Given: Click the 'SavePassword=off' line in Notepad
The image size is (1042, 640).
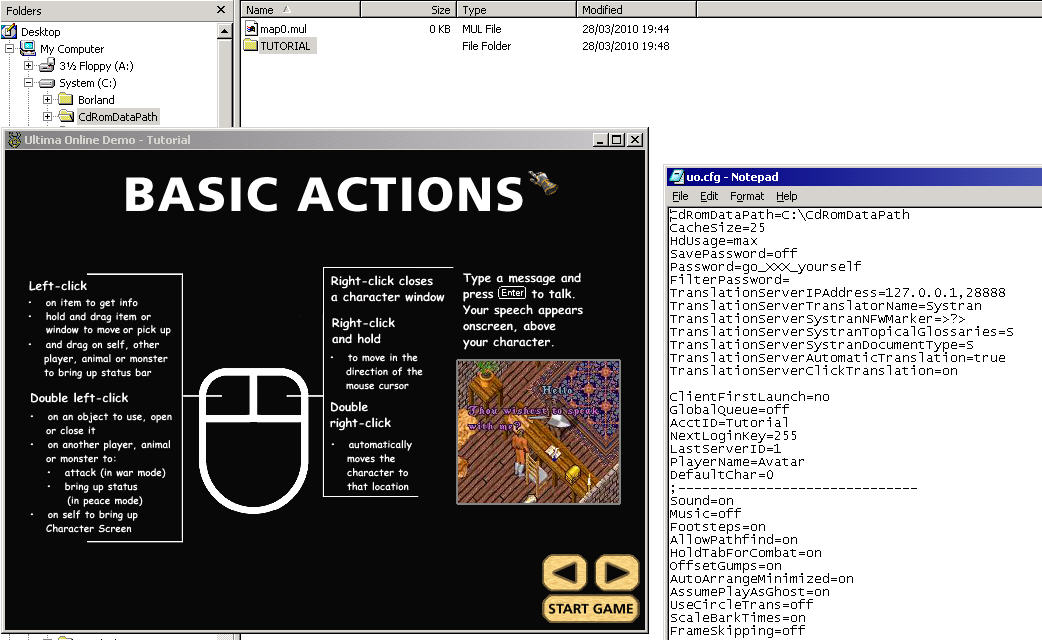Looking at the screenshot, I should pos(733,254).
